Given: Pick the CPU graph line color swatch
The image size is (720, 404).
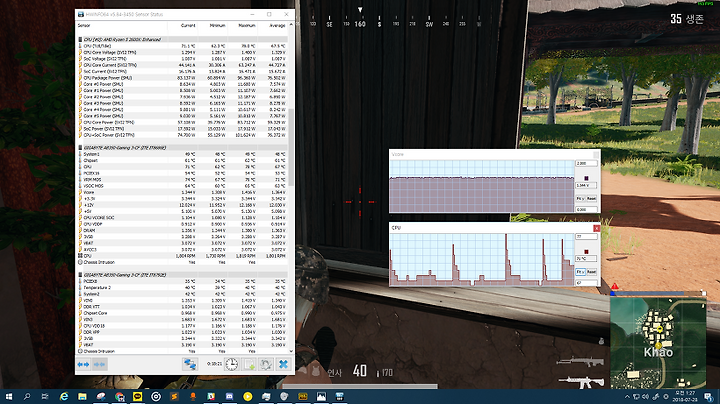Looking at the screenshot, I should point(586,252).
